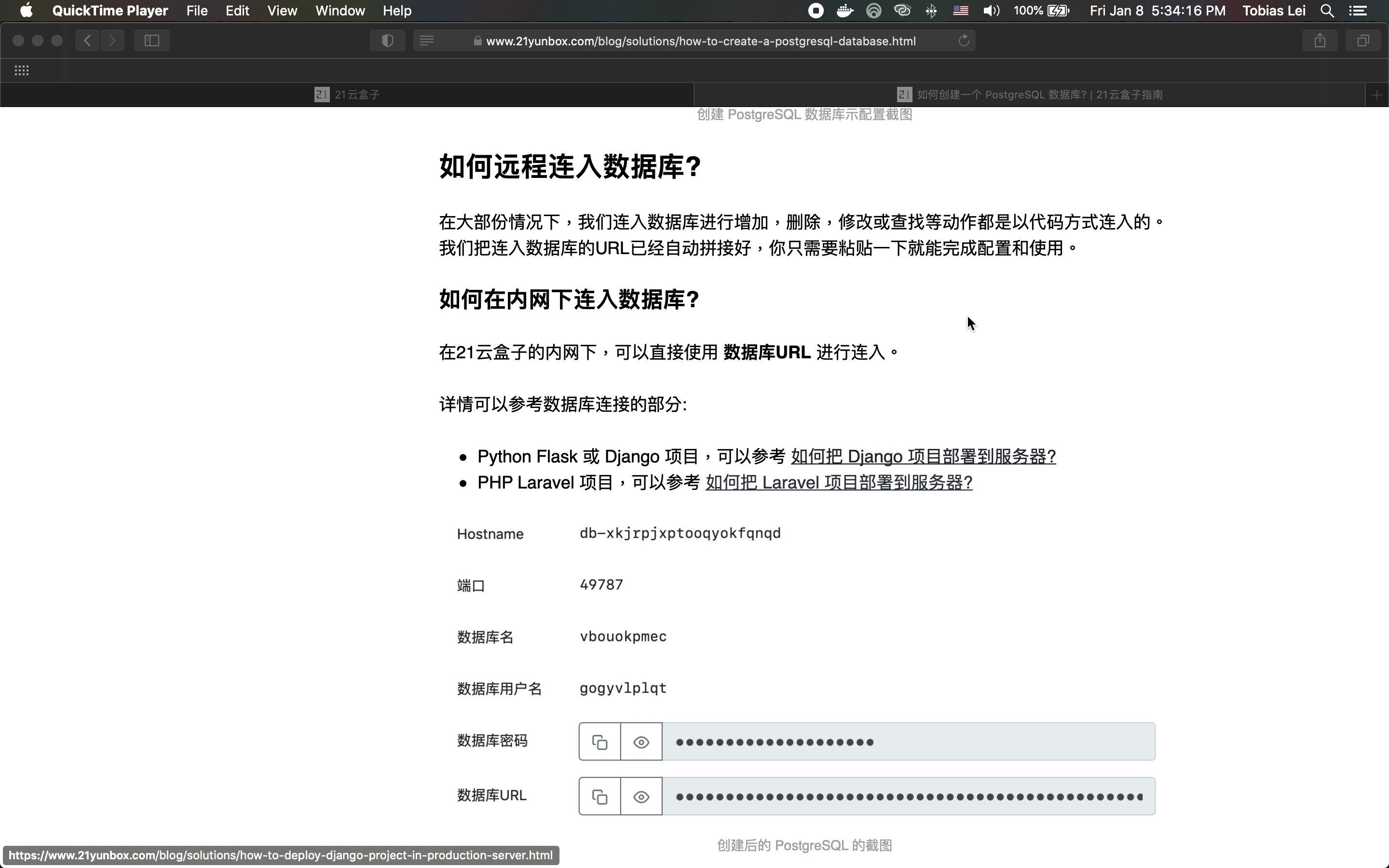Open link 如何把 Django 项目部署到服务器?
This screenshot has height=868, width=1389.
(x=923, y=456)
